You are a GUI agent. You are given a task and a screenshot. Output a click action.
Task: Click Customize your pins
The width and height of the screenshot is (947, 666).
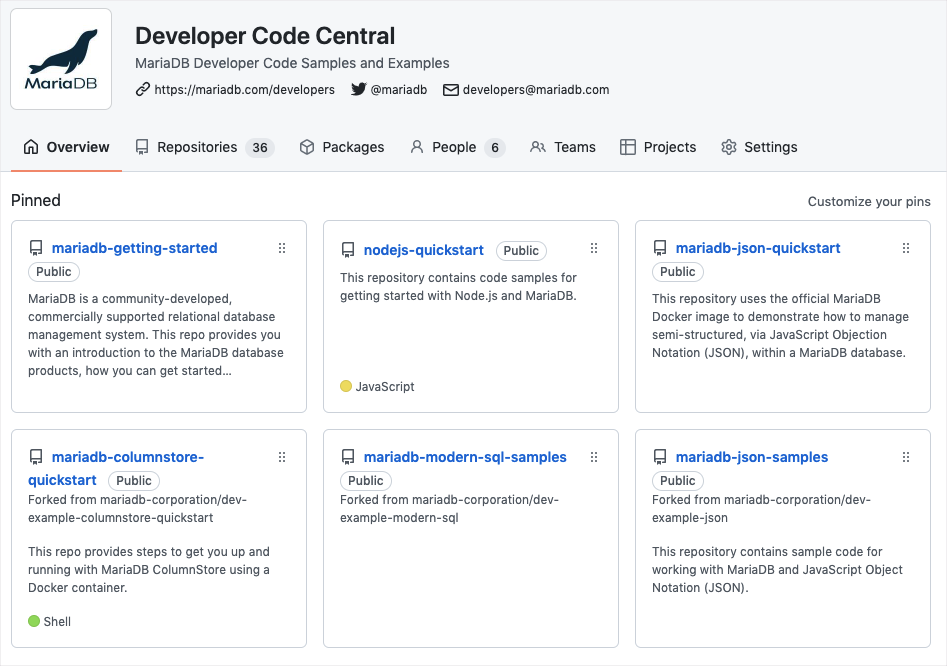869,201
